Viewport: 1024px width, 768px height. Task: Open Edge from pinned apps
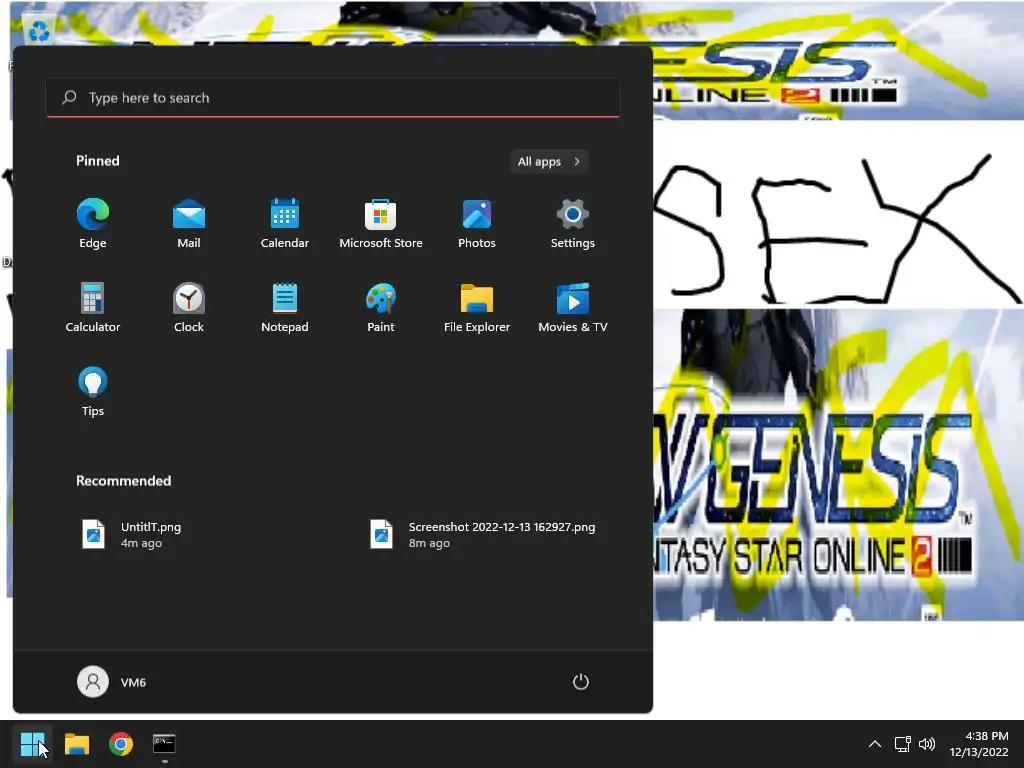[x=93, y=223]
